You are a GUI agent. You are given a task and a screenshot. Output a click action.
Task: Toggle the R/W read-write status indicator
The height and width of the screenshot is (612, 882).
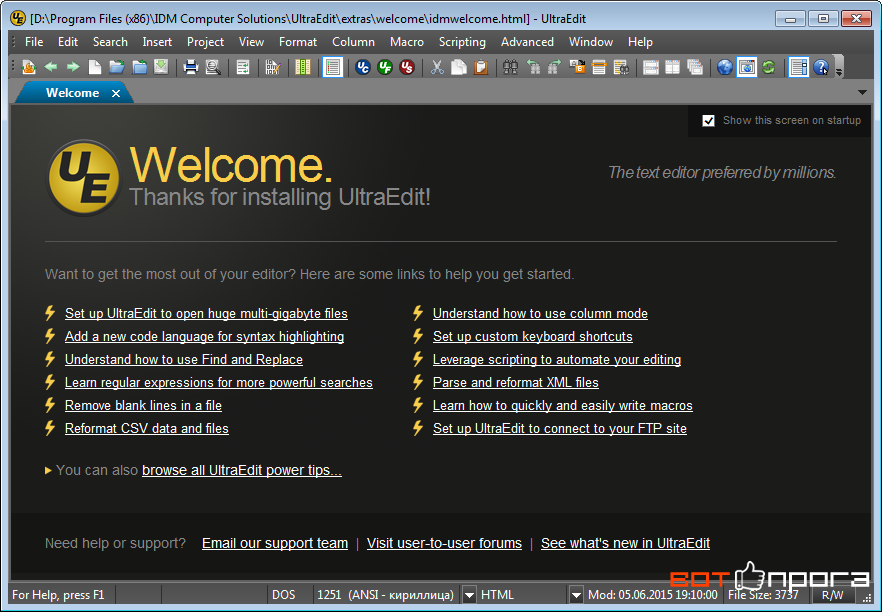(832, 595)
